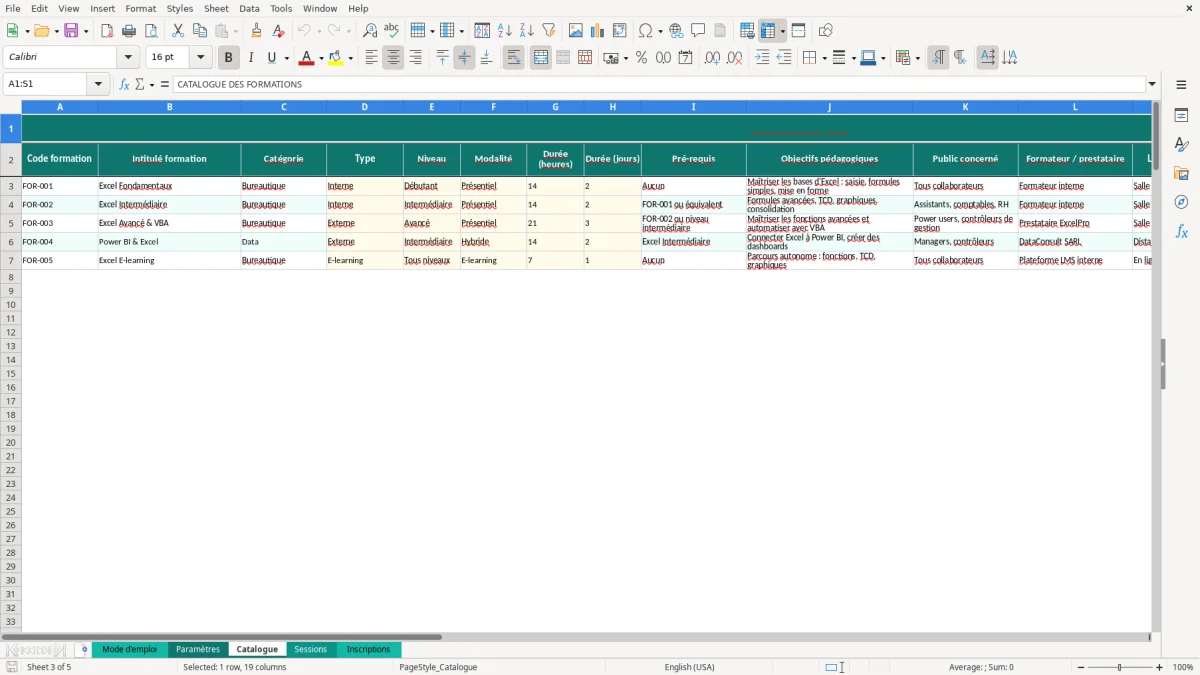Define the print area
The image size is (1200, 675).
(747, 31)
